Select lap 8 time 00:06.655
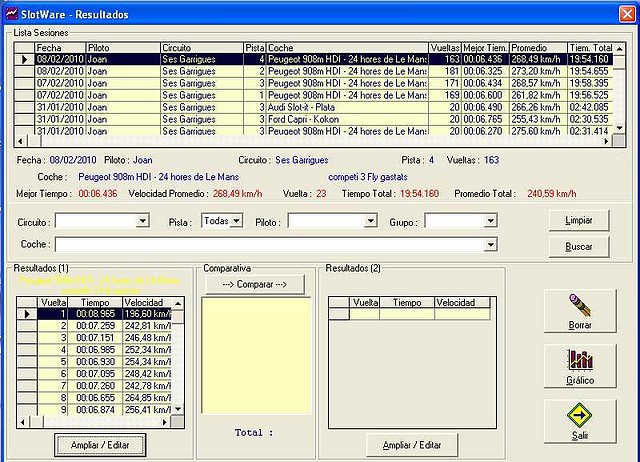 (95, 398)
